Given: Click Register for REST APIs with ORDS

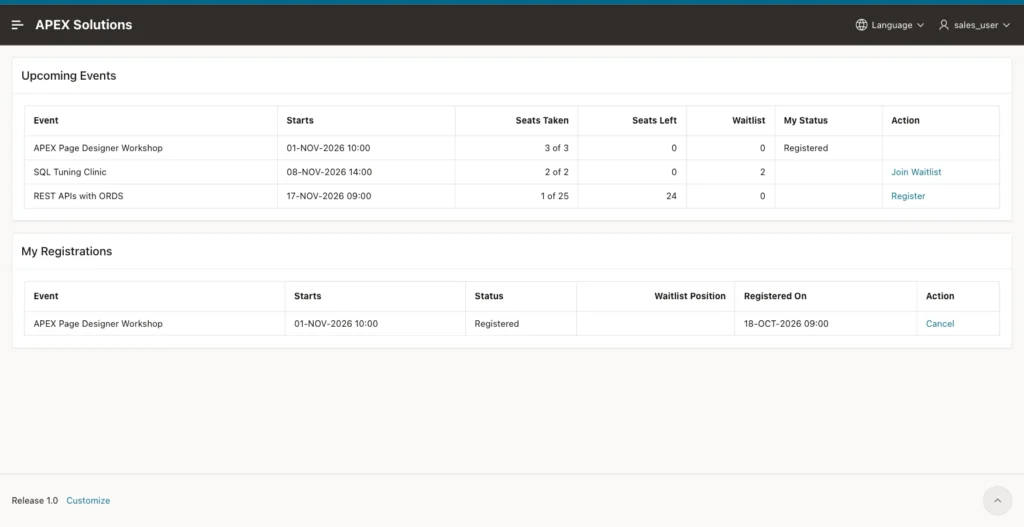Looking at the screenshot, I should click(x=908, y=196).
